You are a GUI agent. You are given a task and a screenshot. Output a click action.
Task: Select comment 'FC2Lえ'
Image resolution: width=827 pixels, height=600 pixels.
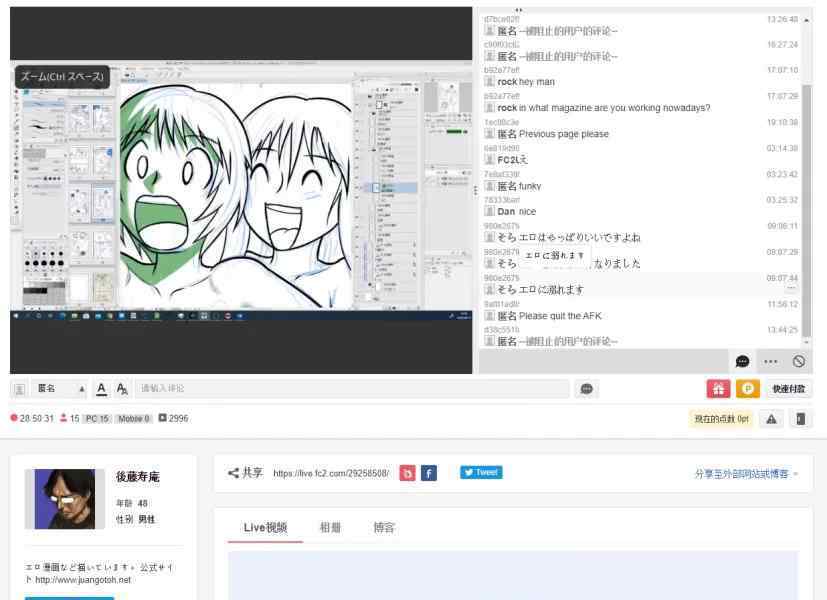click(641, 156)
